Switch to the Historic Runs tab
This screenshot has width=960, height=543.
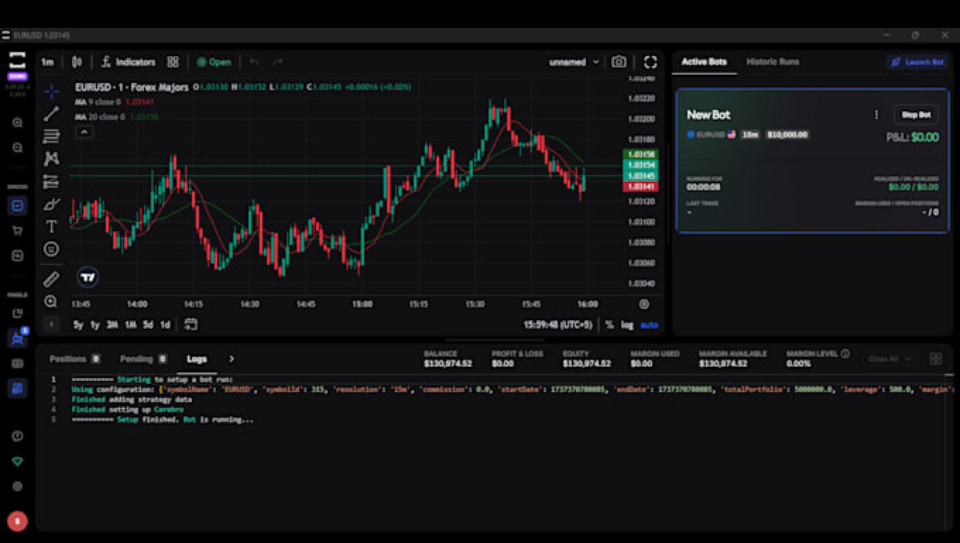[x=772, y=62]
